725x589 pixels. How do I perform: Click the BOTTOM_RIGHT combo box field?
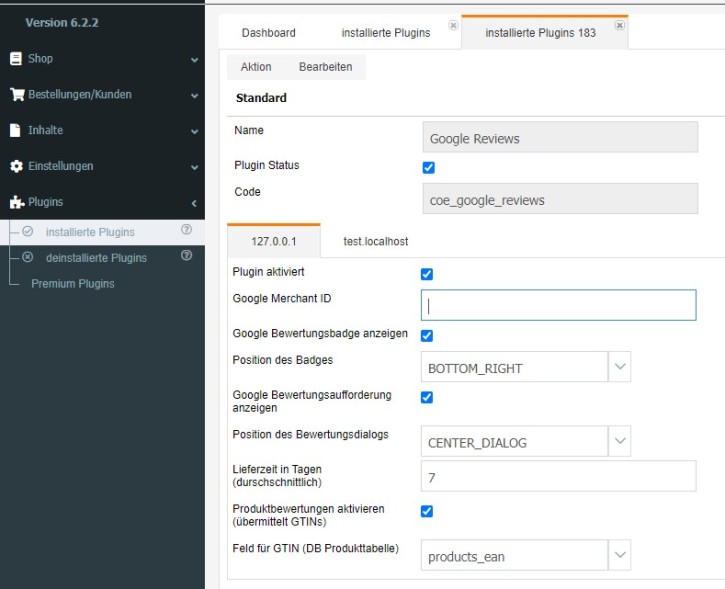pyautogui.click(x=514, y=367)
